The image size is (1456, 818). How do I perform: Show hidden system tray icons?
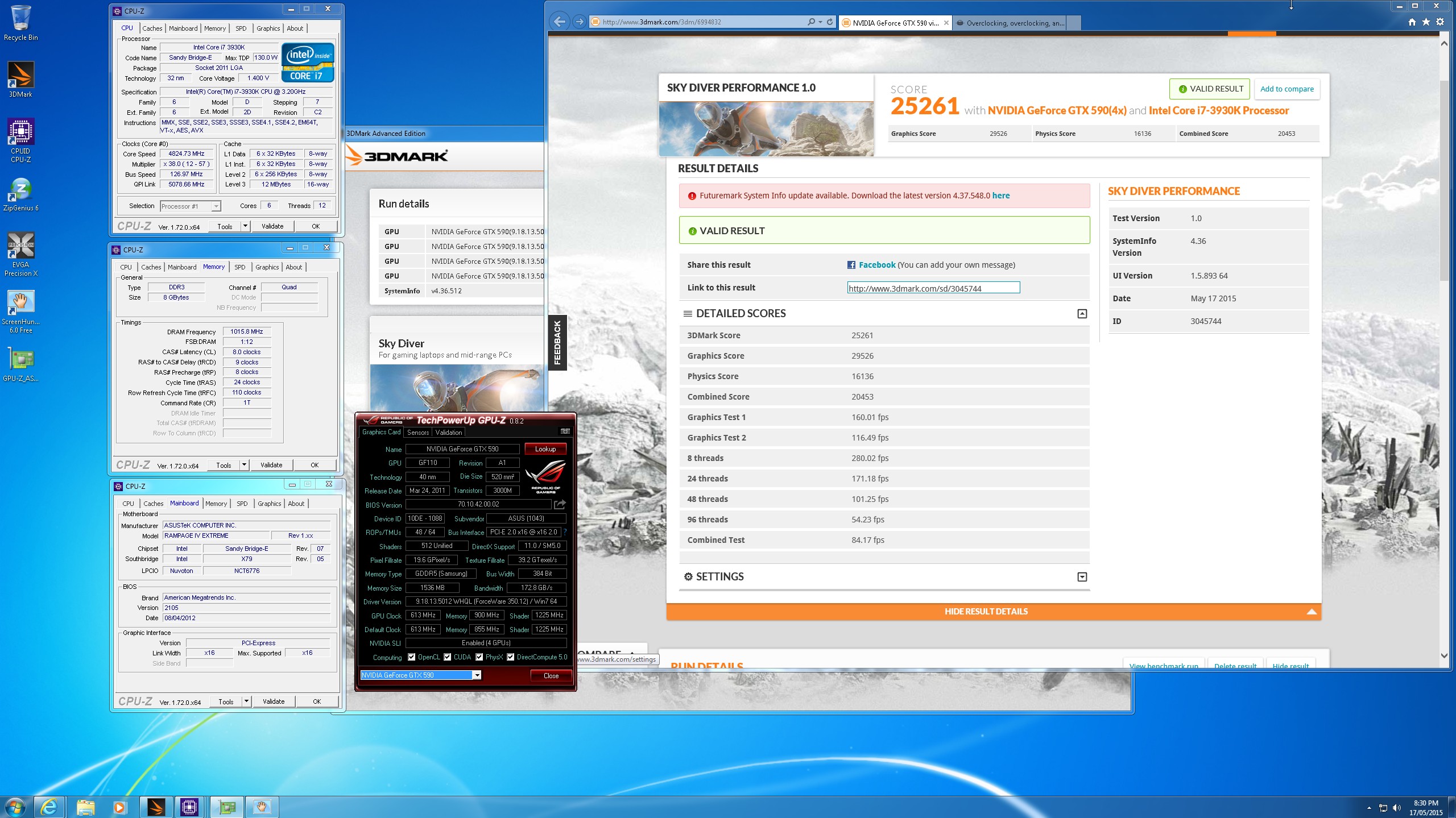[x=1369, y=808]
